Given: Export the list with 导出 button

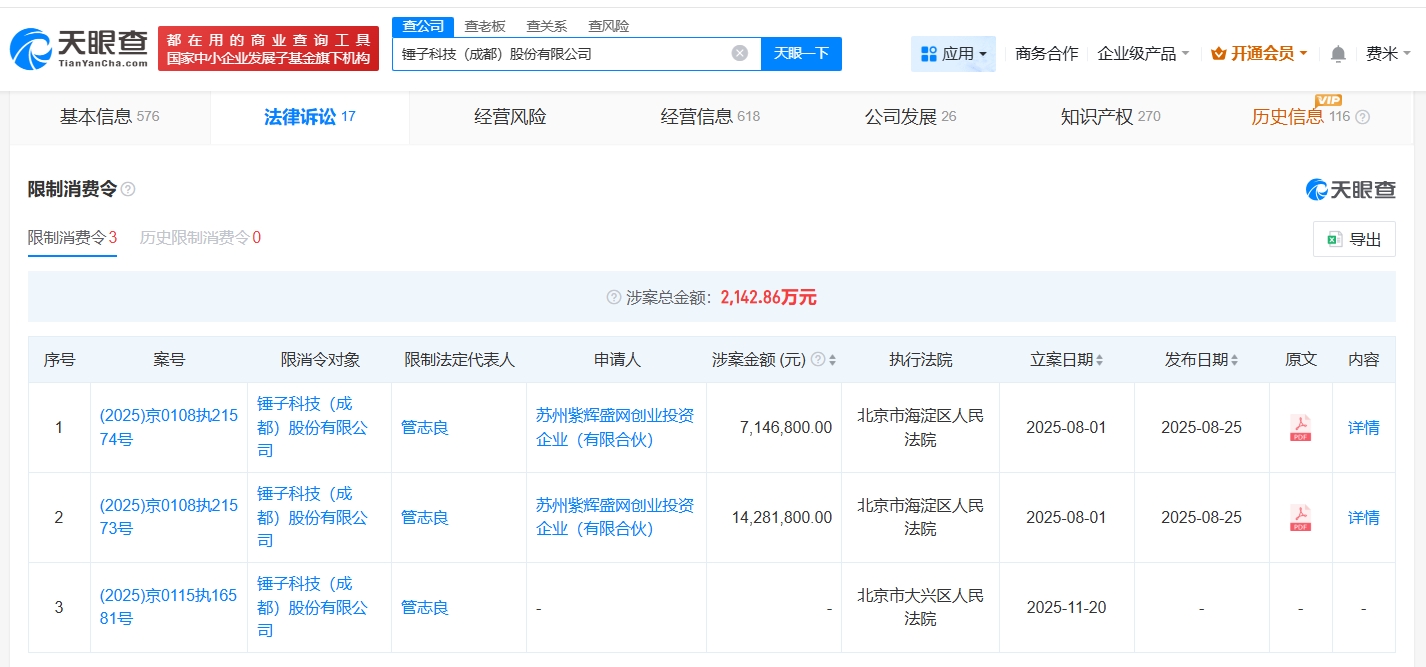Looking at the screenshot, I should tap(1354, 240).
